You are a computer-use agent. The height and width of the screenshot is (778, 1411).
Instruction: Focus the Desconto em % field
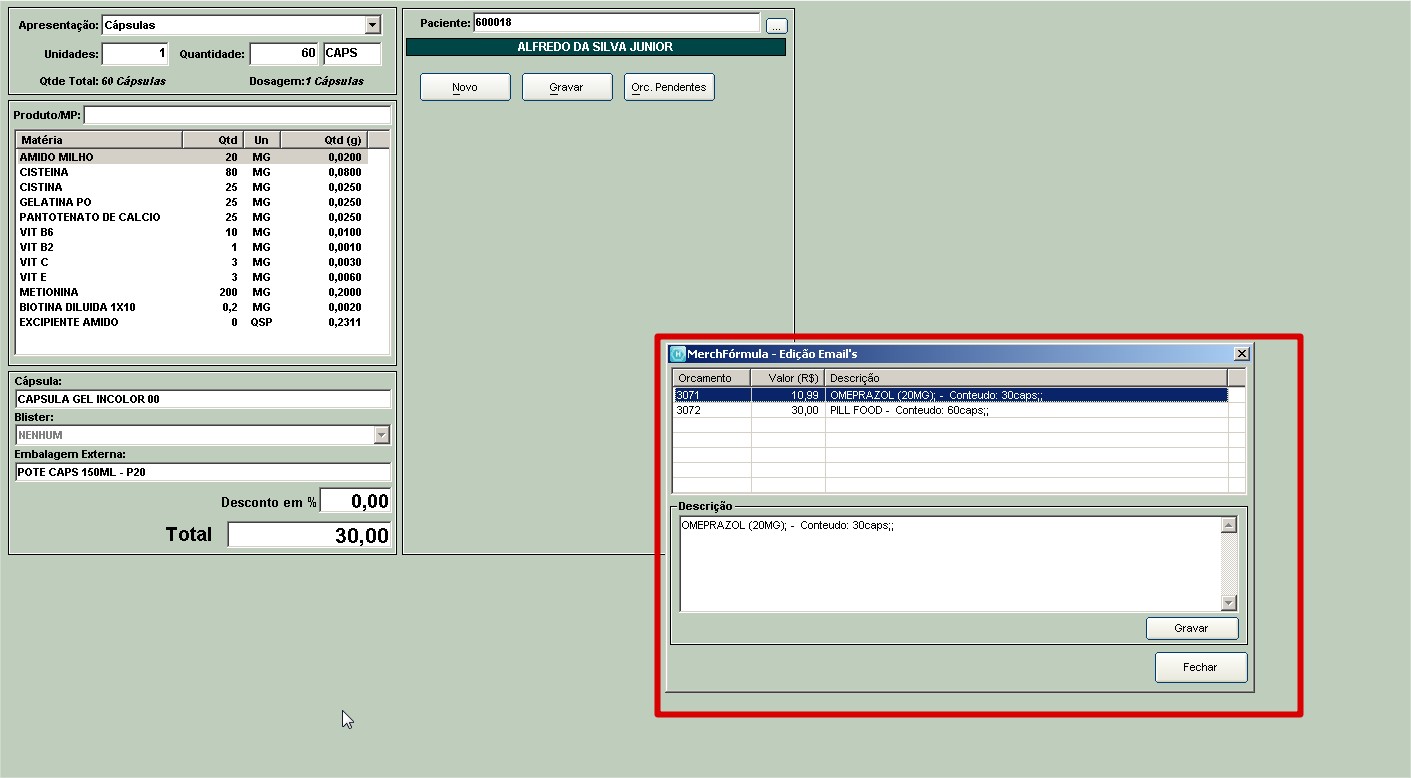[x=355, y=501]
